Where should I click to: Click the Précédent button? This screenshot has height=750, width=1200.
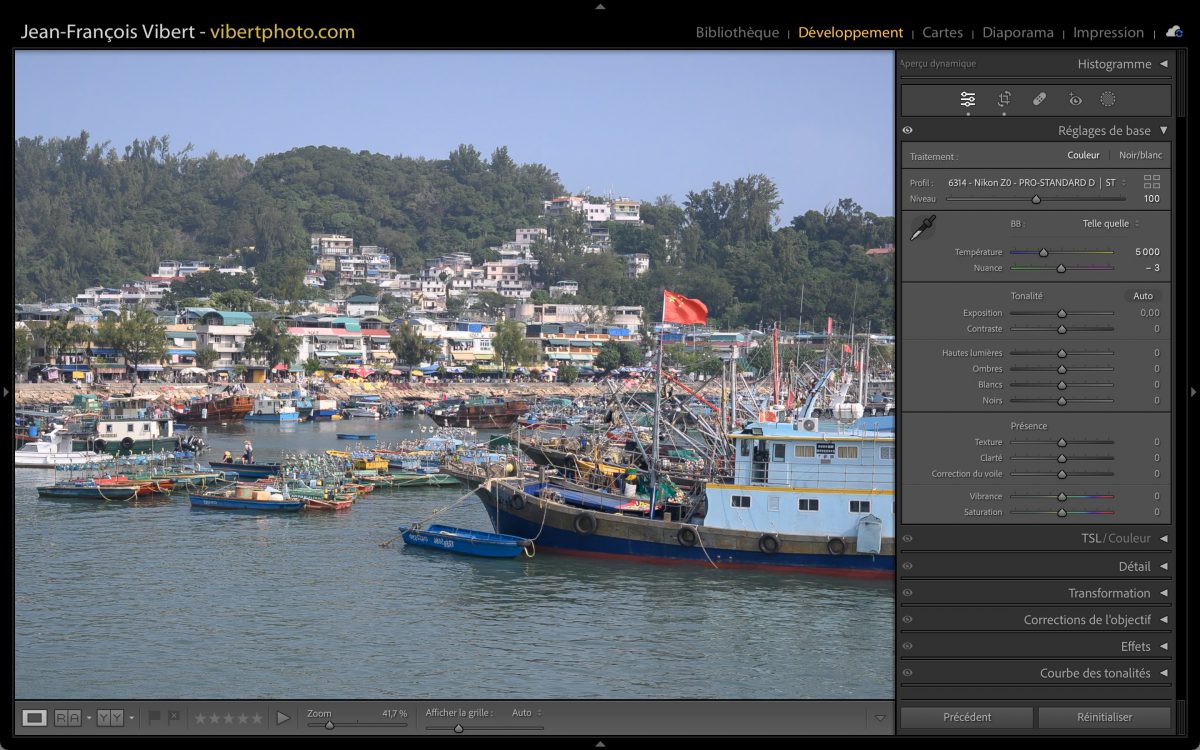point(967,717)
